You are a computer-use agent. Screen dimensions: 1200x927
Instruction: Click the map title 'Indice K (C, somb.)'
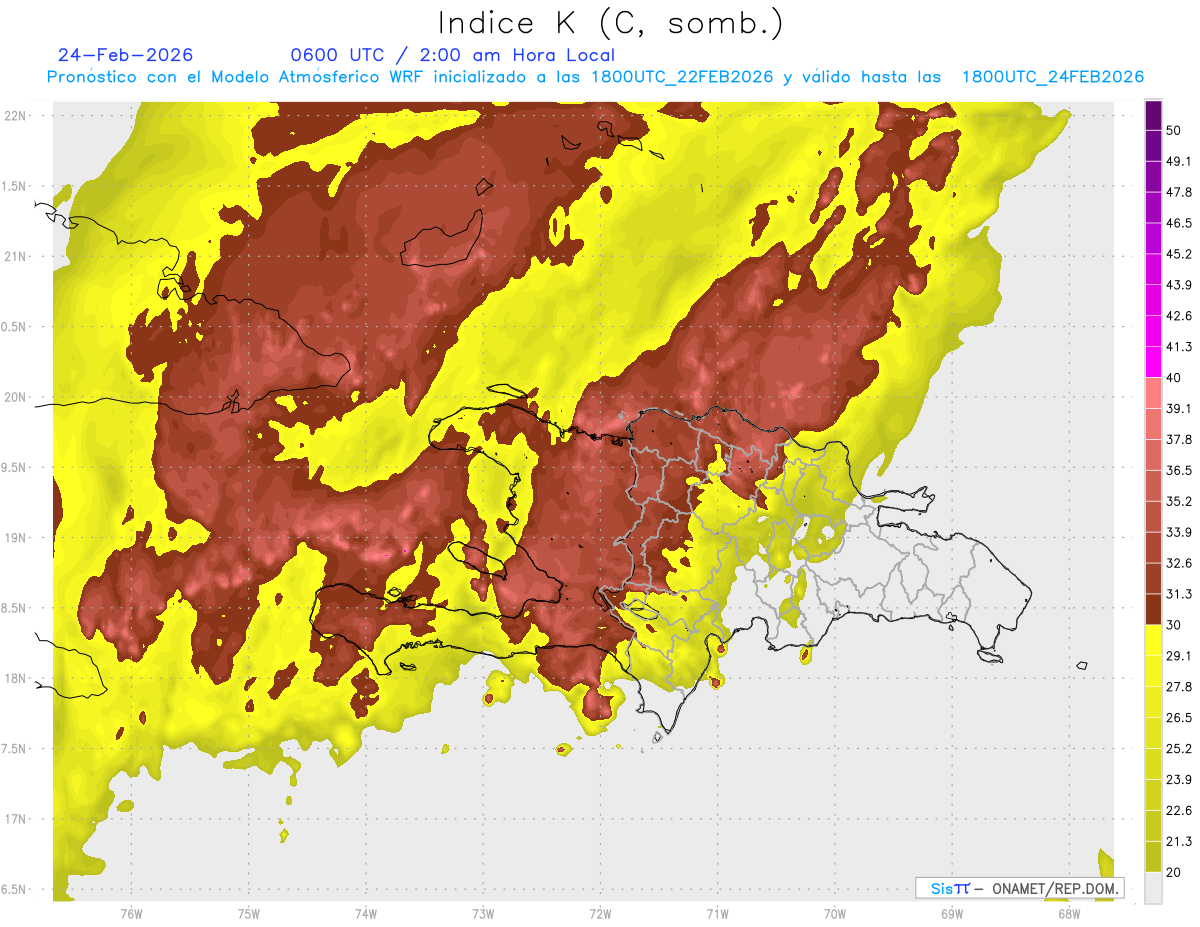click(x=611, y=23)
